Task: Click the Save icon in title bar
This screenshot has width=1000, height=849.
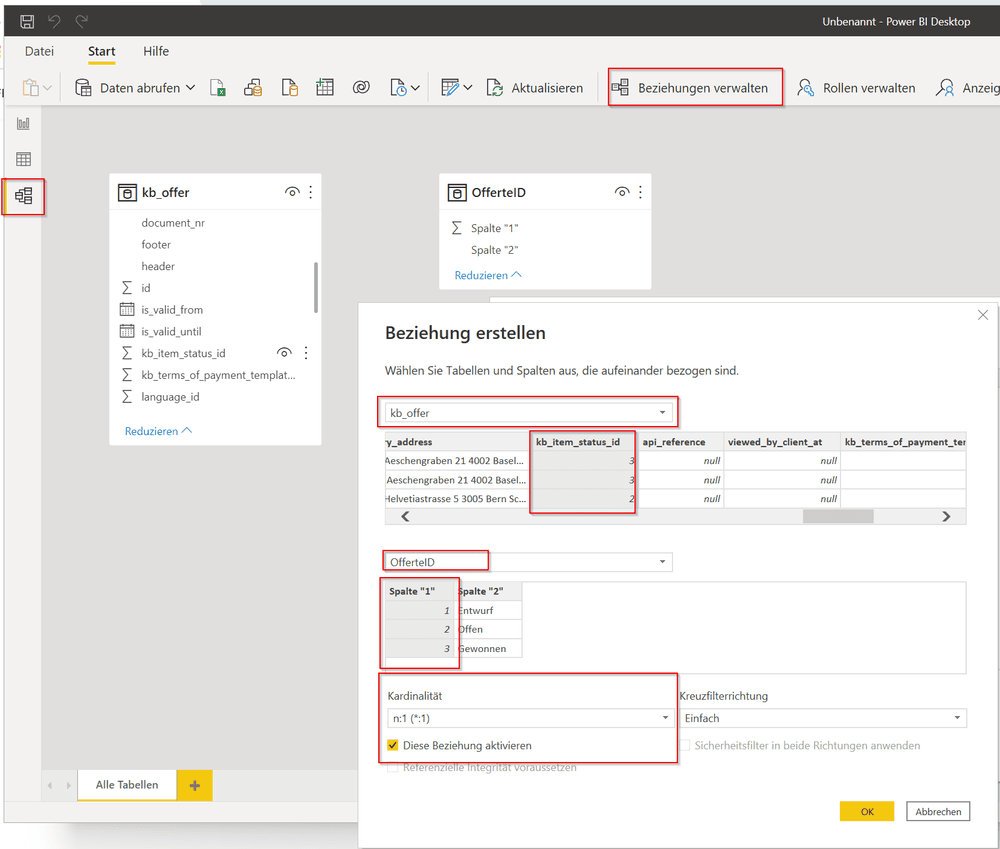Action: [x=27, y=22]
